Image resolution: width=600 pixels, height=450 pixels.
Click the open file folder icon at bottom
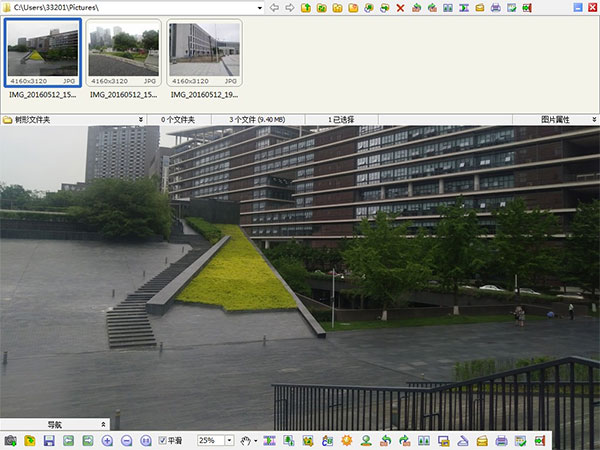point(29,440)
